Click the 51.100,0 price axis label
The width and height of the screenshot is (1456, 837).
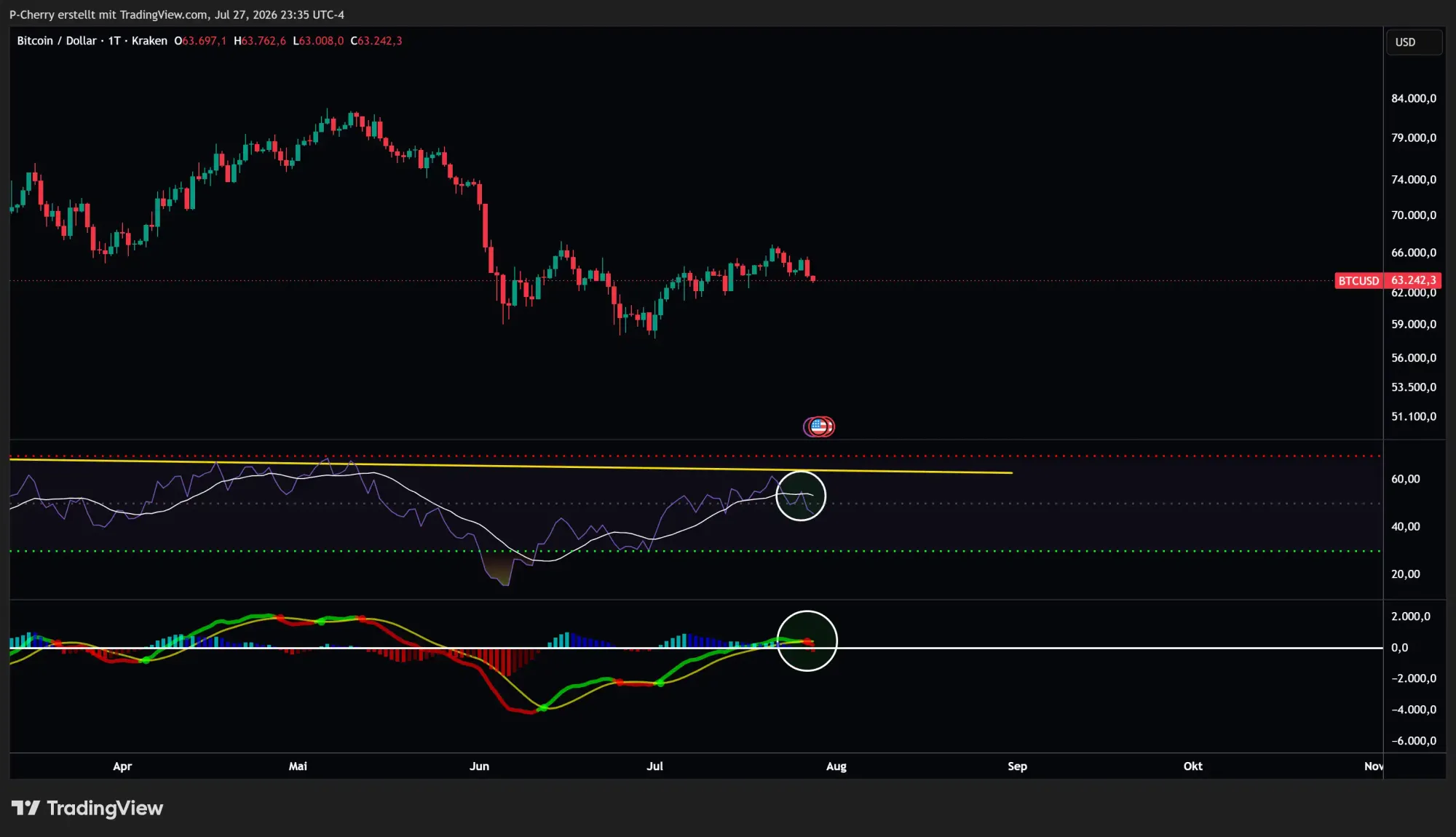pos(1414,416)
